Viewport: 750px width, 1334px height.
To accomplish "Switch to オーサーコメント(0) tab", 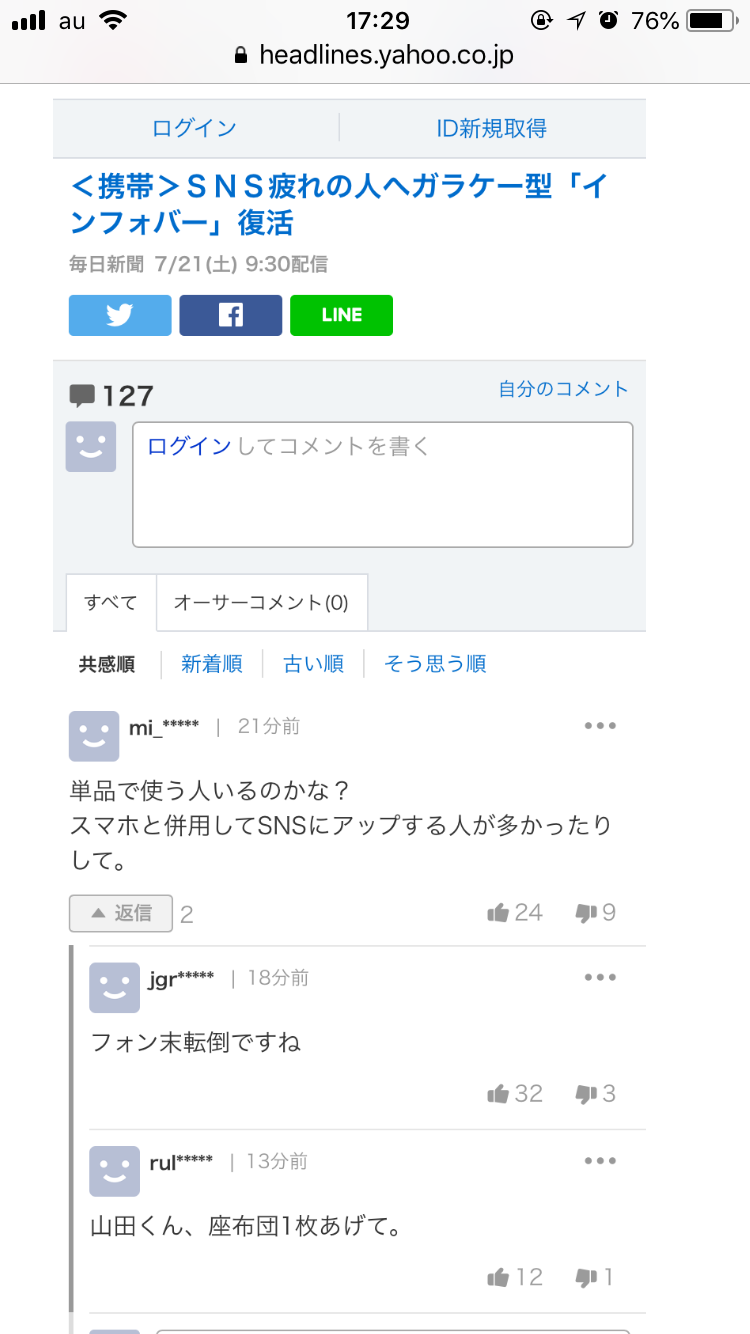I will tap(262, 602).
